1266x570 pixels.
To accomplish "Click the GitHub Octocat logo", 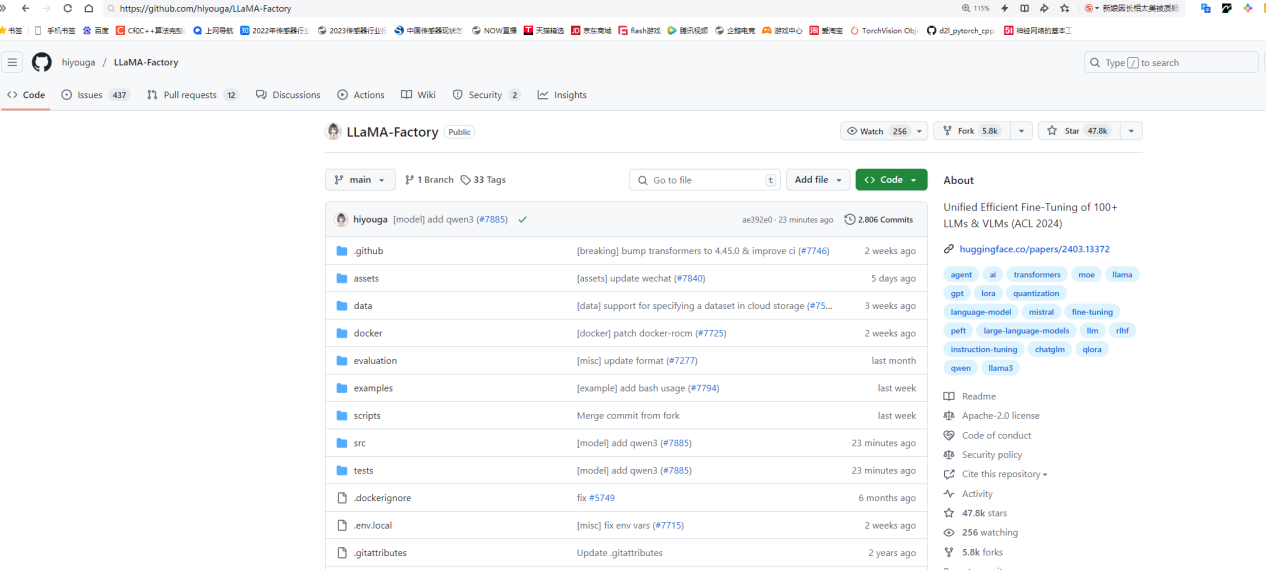I will tap(41, 62).
